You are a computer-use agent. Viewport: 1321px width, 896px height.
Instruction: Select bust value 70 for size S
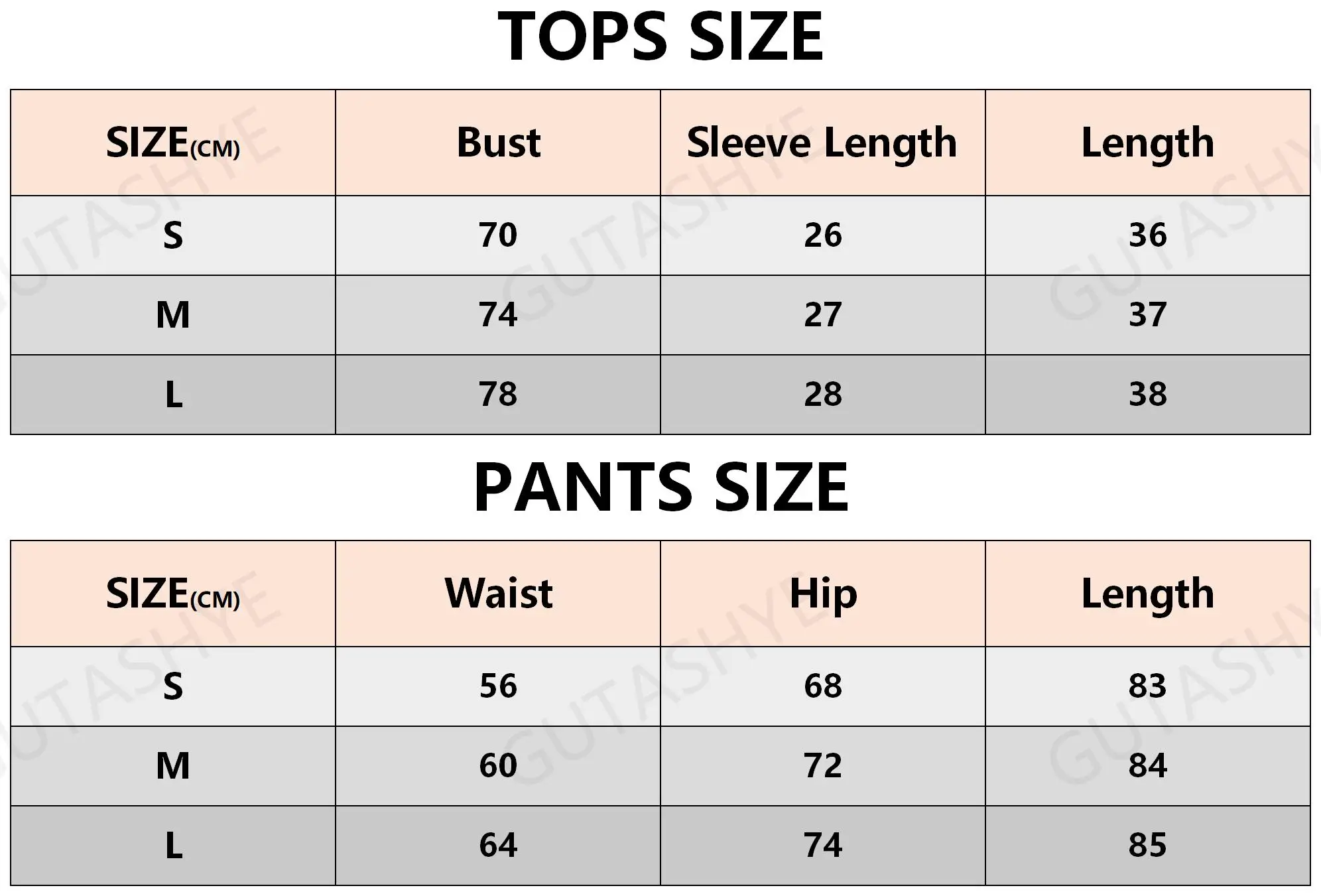[x=498, y=235]
